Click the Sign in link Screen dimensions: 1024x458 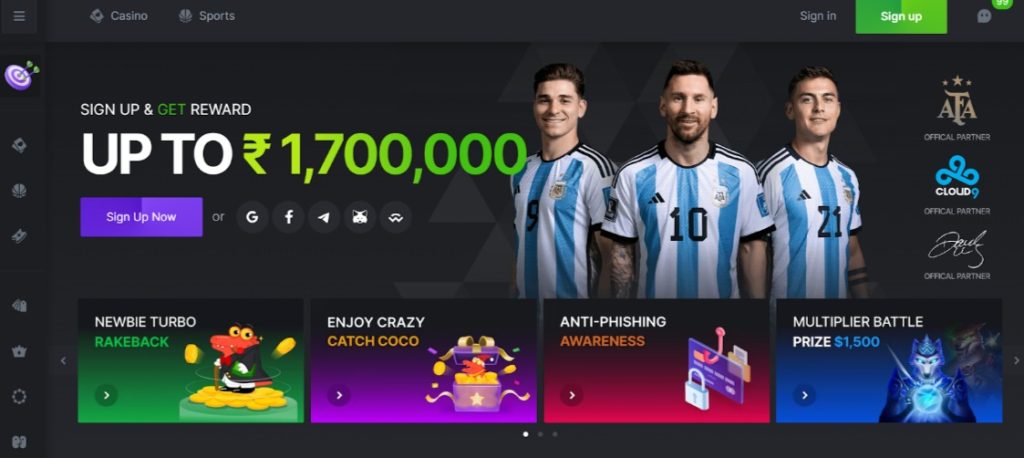pyautogui.click(x=818, y=16)
